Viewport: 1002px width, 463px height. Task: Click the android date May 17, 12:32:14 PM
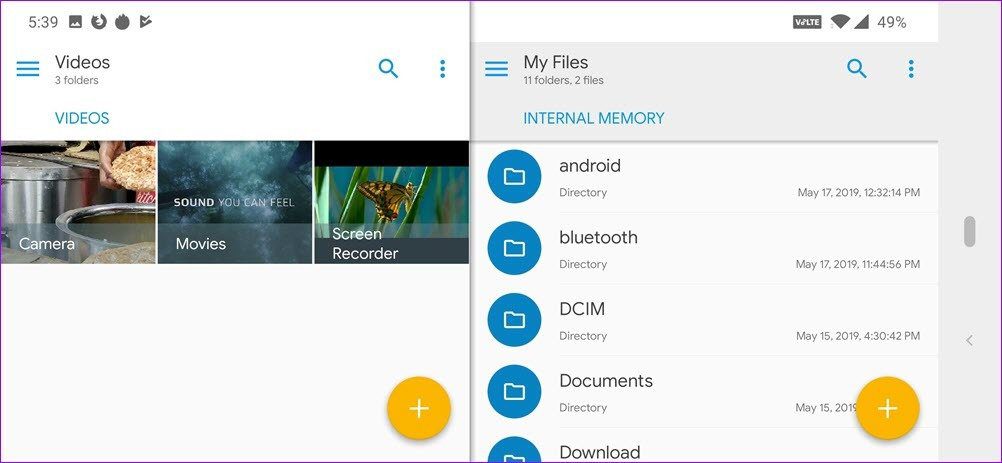coord(859,192)
